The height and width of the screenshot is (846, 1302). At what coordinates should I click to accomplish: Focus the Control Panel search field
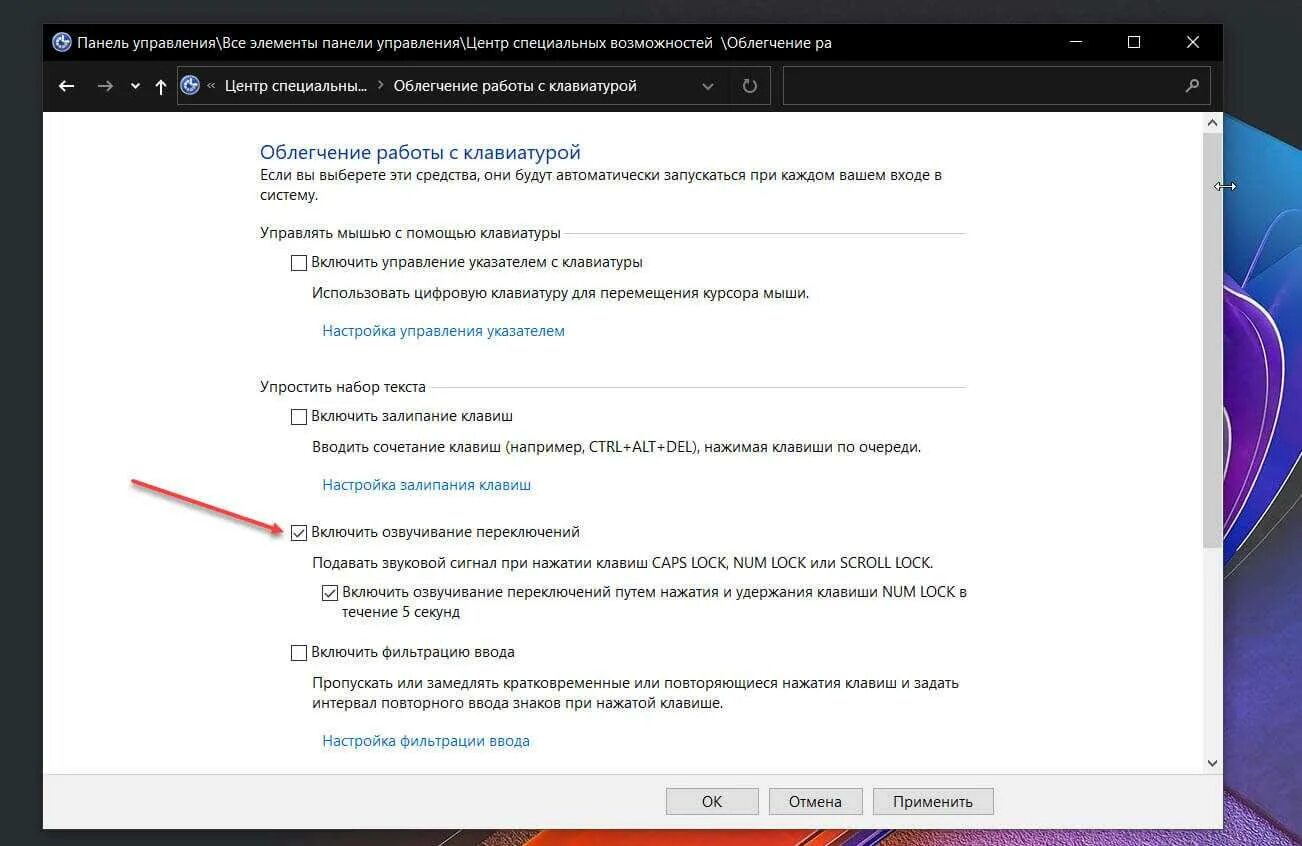point(996,86)
